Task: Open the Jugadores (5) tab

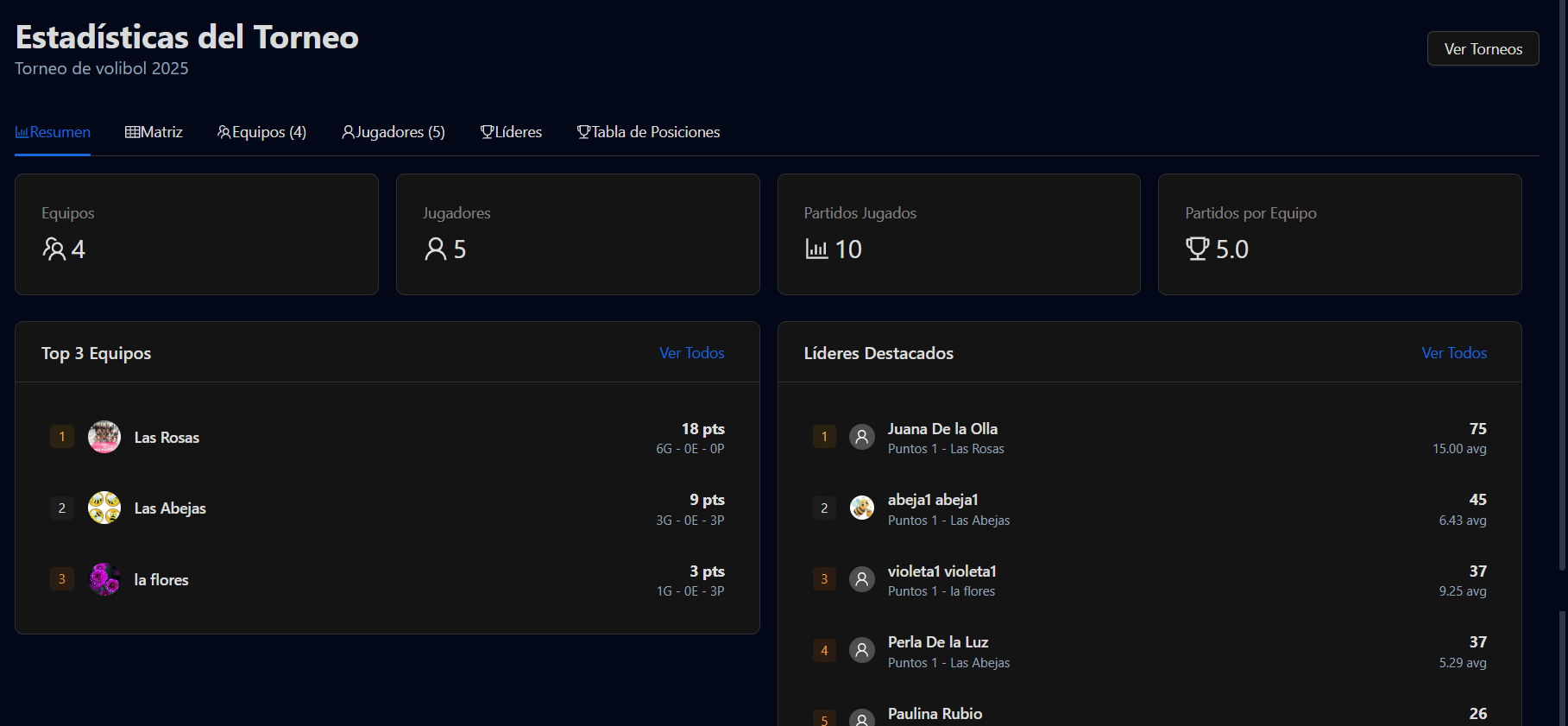Action: tap(394, 132)
